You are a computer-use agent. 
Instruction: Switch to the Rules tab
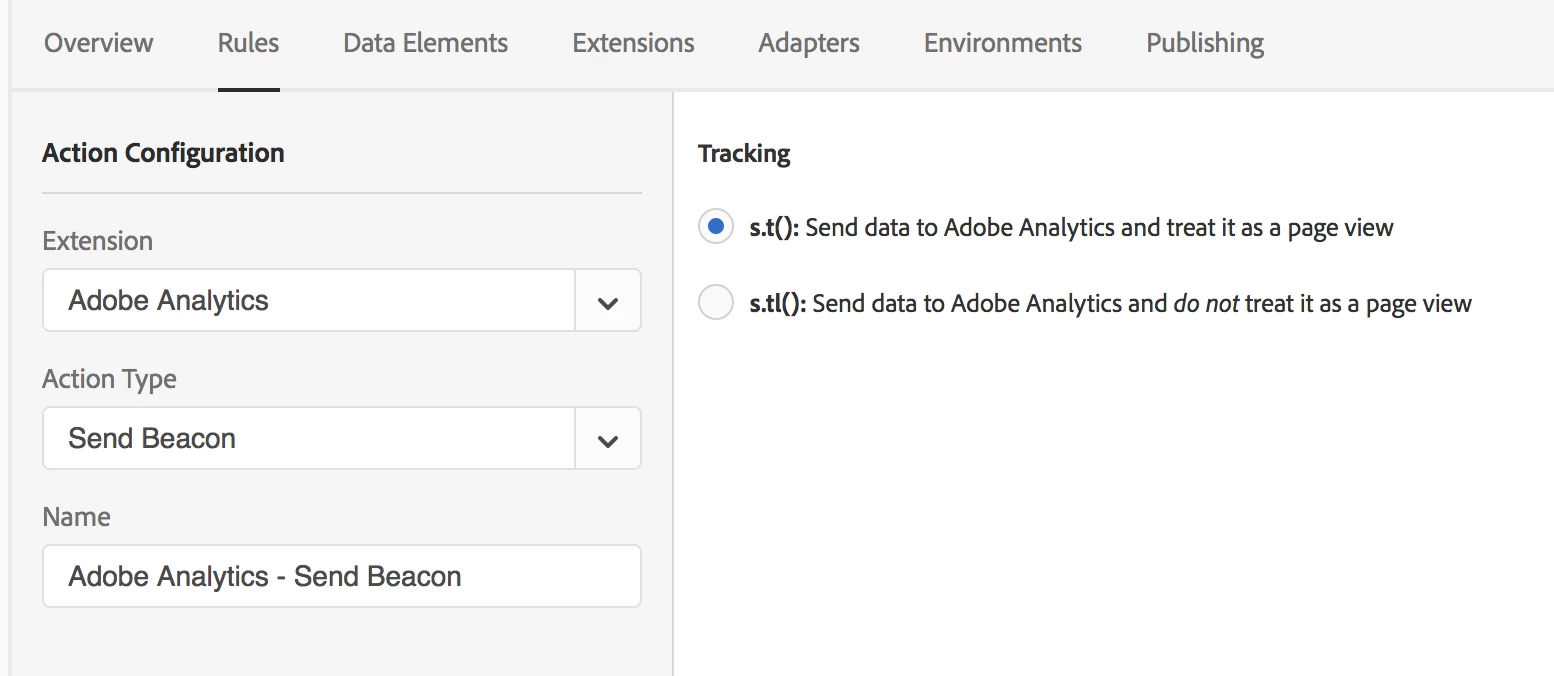click(x=248, y=43)
